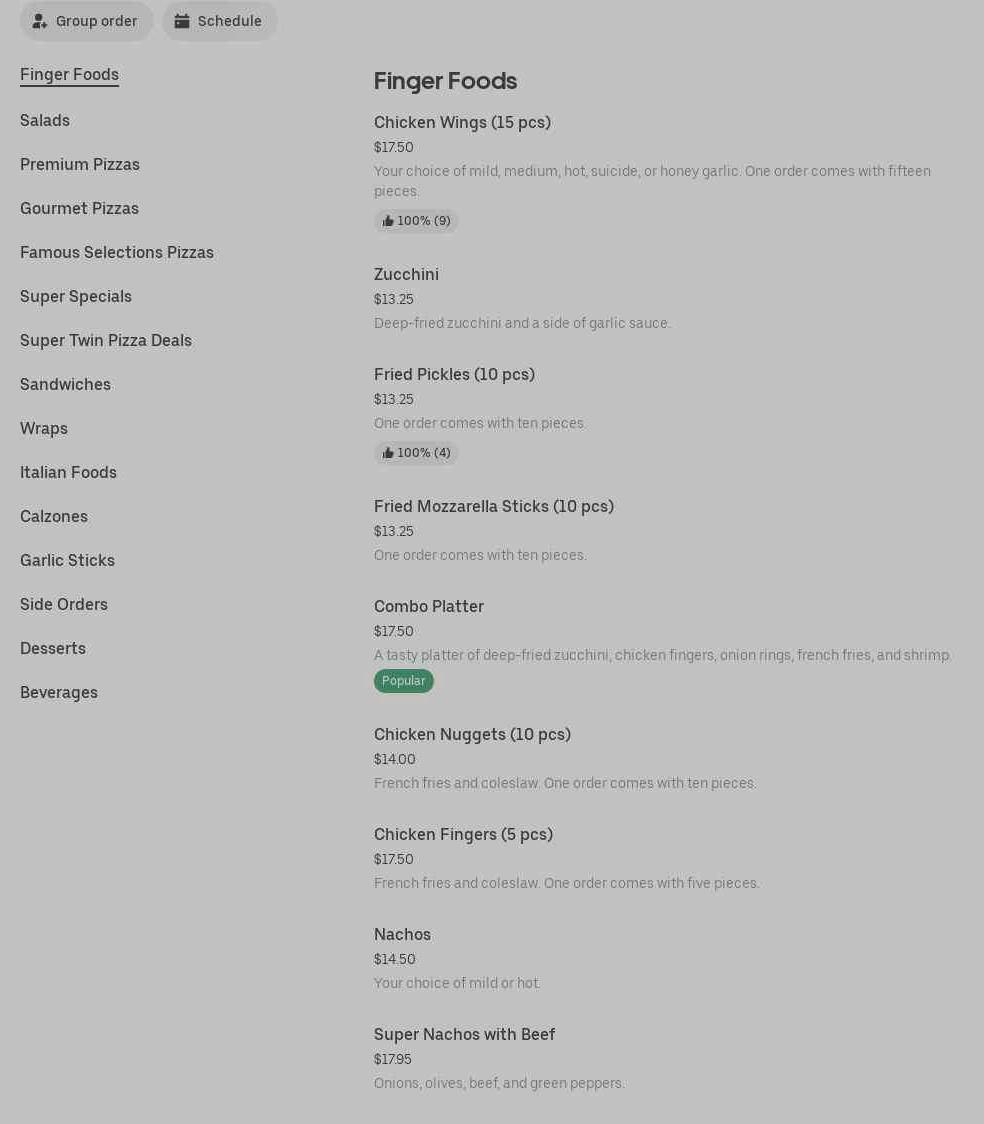984x1124 pixels.
Task: Open the Garlic Sticks category
Action: [x=67, y=560]
